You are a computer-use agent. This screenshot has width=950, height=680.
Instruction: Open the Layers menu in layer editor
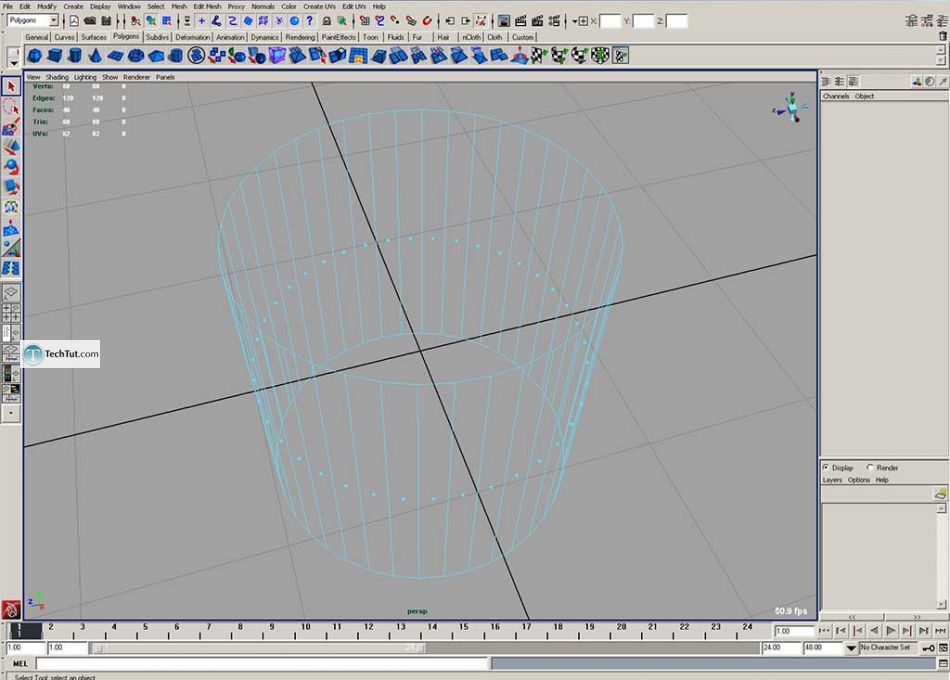pyautogui.click(x=832, y=480)
